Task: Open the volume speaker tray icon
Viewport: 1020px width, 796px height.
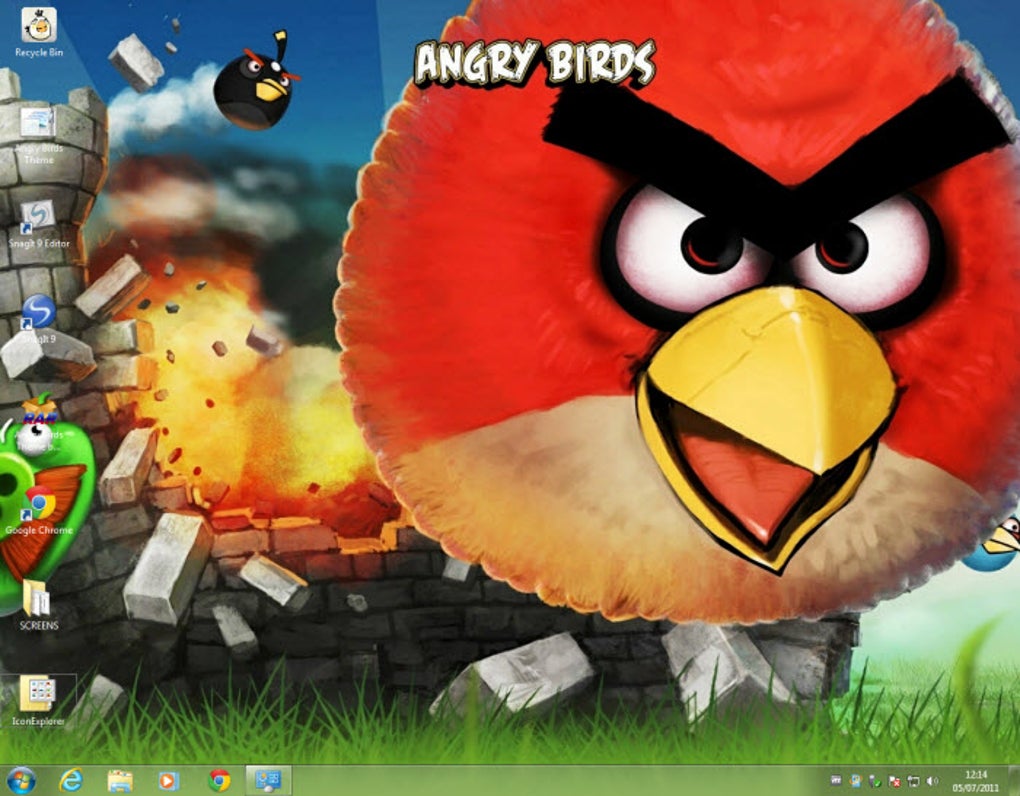Action: tap(933, 780)
